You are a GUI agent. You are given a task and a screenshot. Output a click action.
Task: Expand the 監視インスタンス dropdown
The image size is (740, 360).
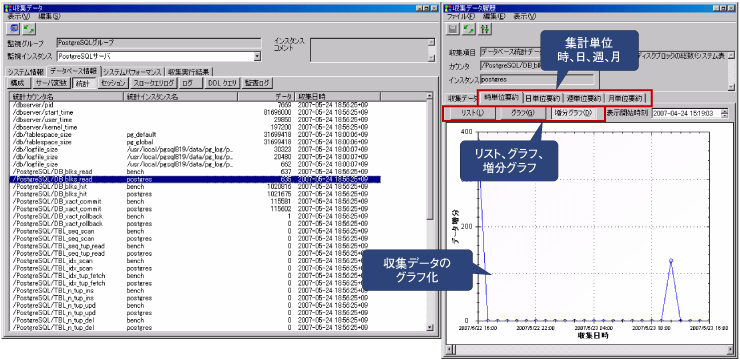[x=257, y=56]
